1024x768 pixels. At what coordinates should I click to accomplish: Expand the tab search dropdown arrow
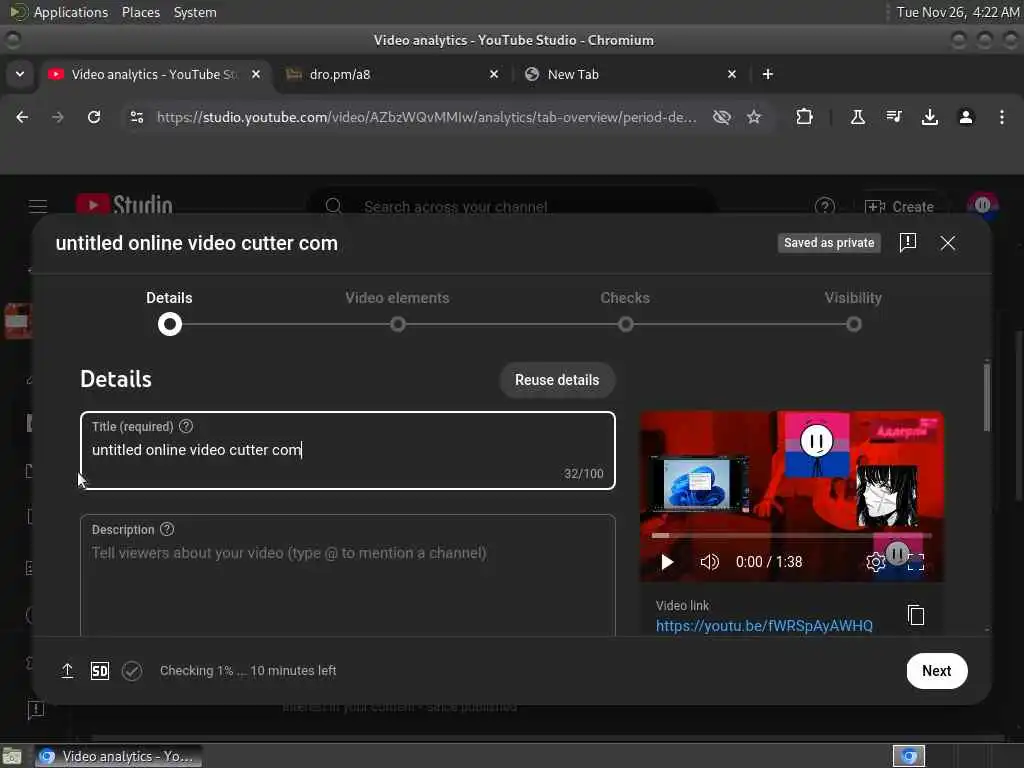coord(20,74)
